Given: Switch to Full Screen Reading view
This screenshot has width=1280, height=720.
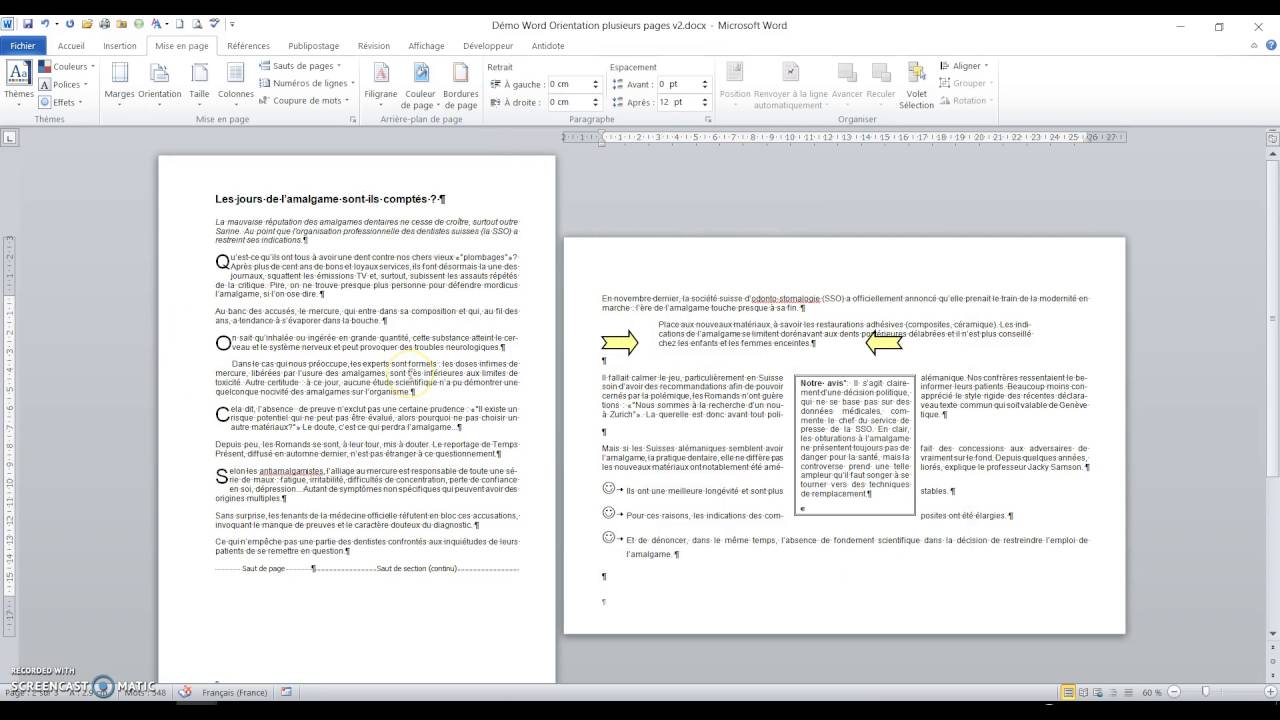Looking at the screenshot, I should [x=1084, y=692].
